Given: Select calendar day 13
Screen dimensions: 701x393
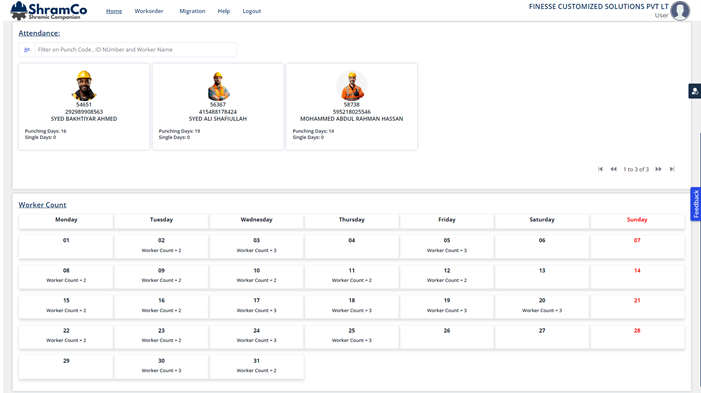Looking at the screenshot, I should coord(542,276).
